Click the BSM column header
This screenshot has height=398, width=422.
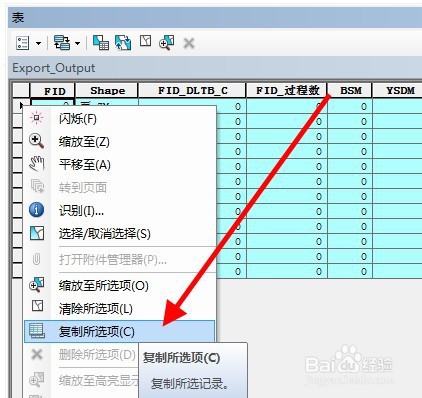coord(350,91)
